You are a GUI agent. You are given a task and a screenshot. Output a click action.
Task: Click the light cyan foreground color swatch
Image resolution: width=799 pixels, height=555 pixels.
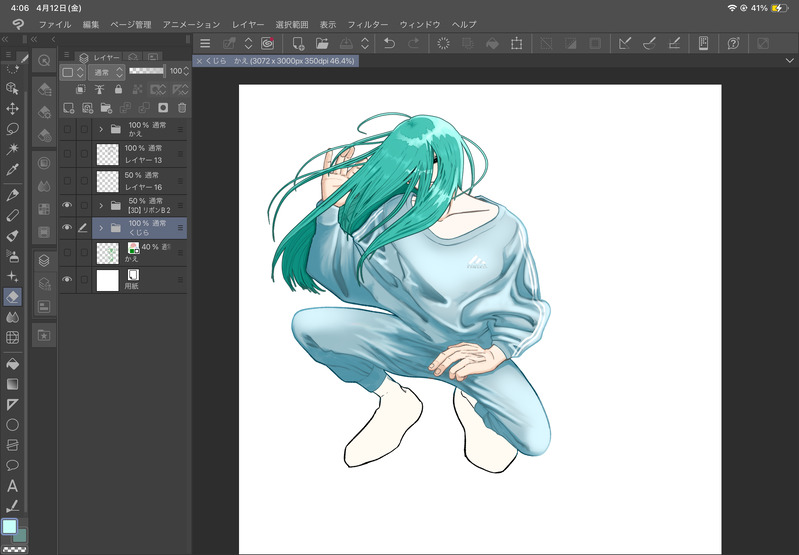tap(9, 526)
